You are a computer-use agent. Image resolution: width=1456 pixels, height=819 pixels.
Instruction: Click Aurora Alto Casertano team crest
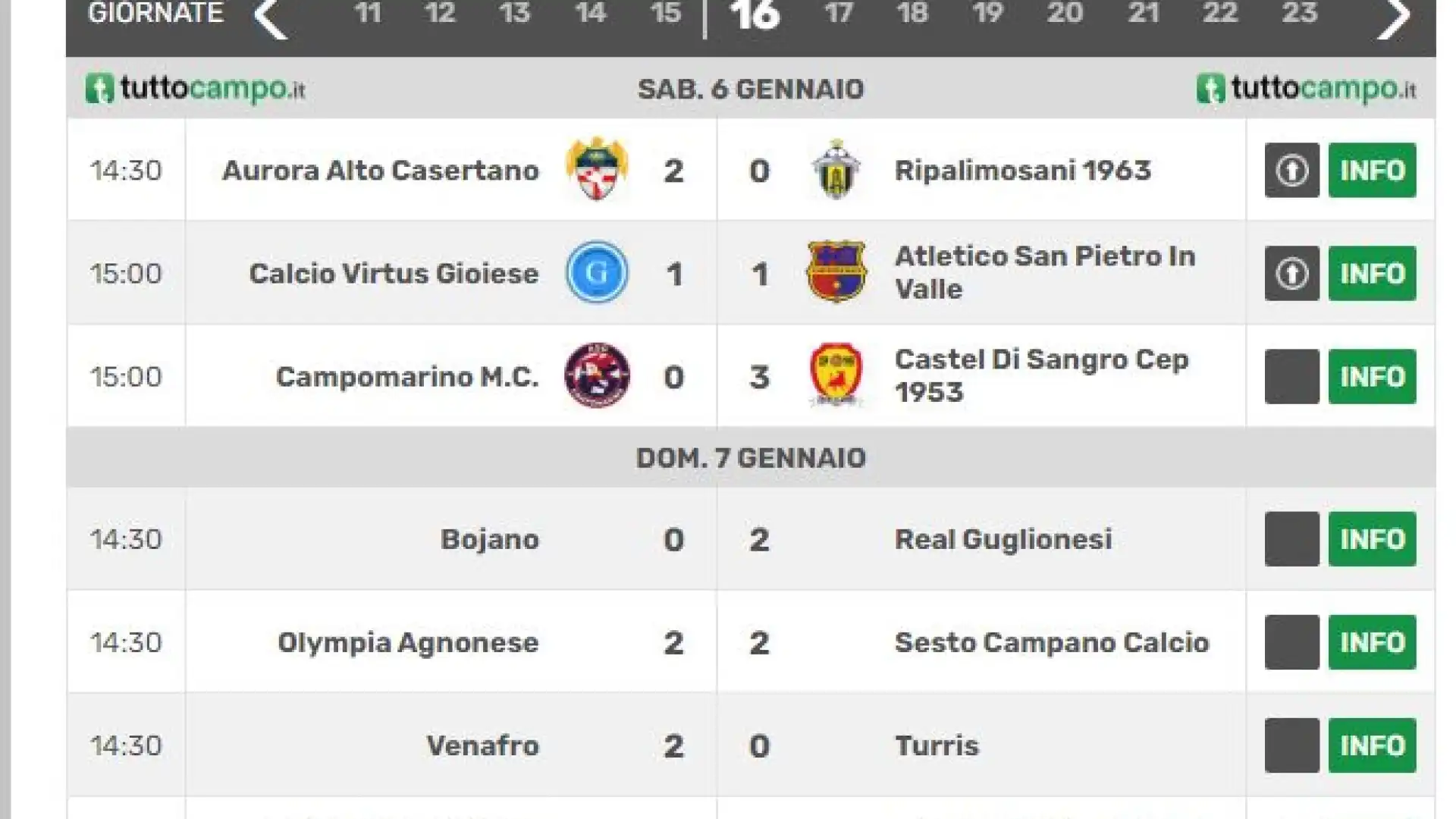[597, 169]
